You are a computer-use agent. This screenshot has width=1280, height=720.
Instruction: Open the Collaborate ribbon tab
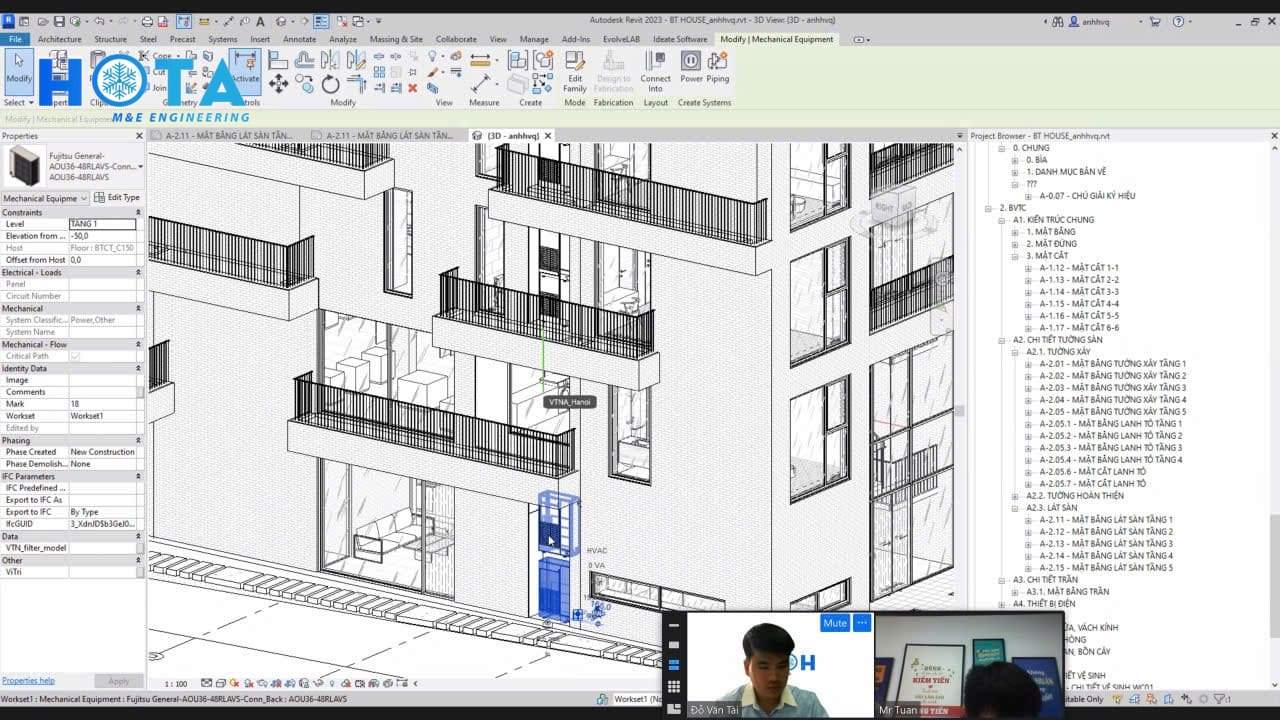pyautogui.click(x=456, y=39)
